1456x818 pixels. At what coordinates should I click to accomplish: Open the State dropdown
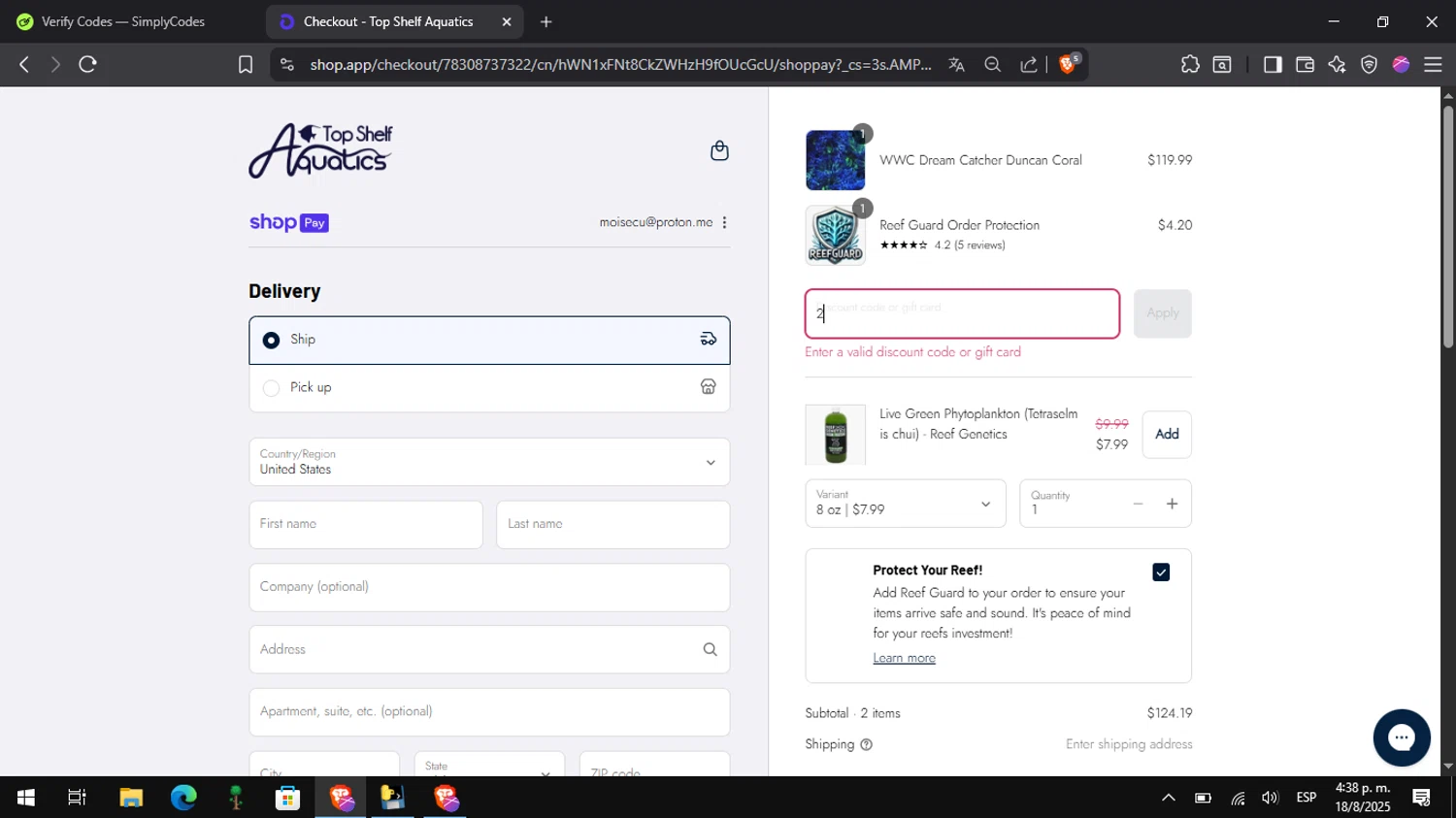489,765
